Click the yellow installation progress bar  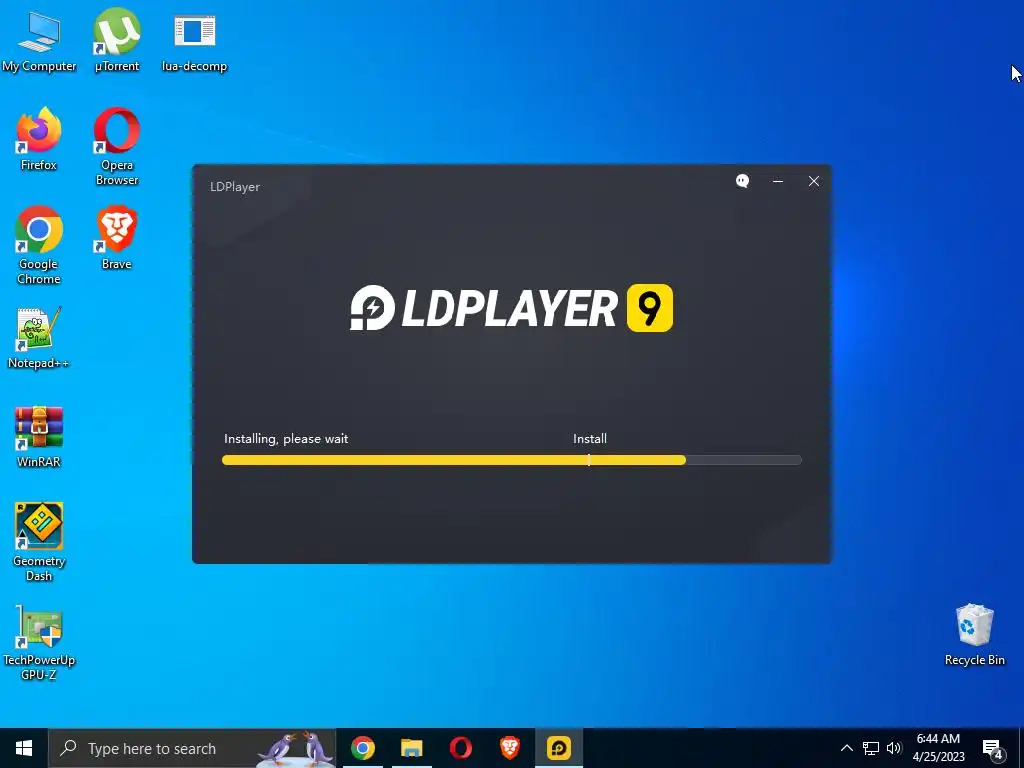pos(511,460)
